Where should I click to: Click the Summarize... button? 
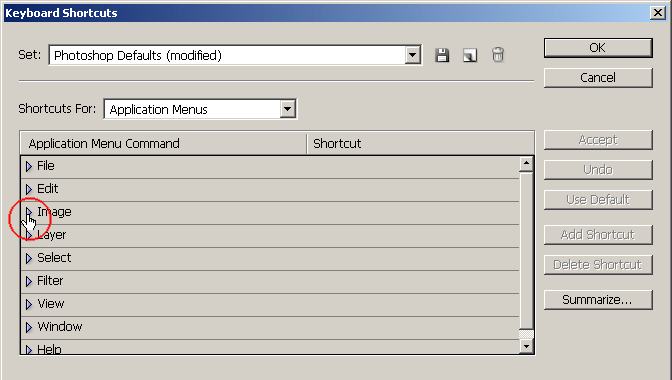pos(598,300)
